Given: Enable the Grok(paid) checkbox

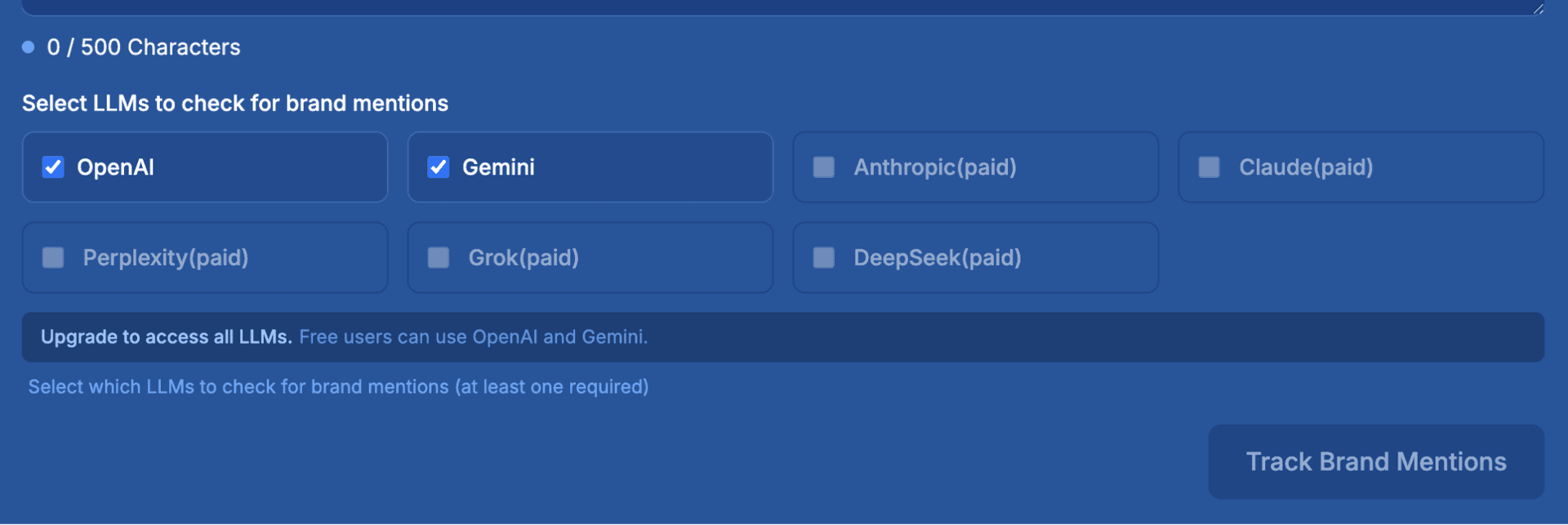Looking at the screenshot, I should click(x=439, y=258).
